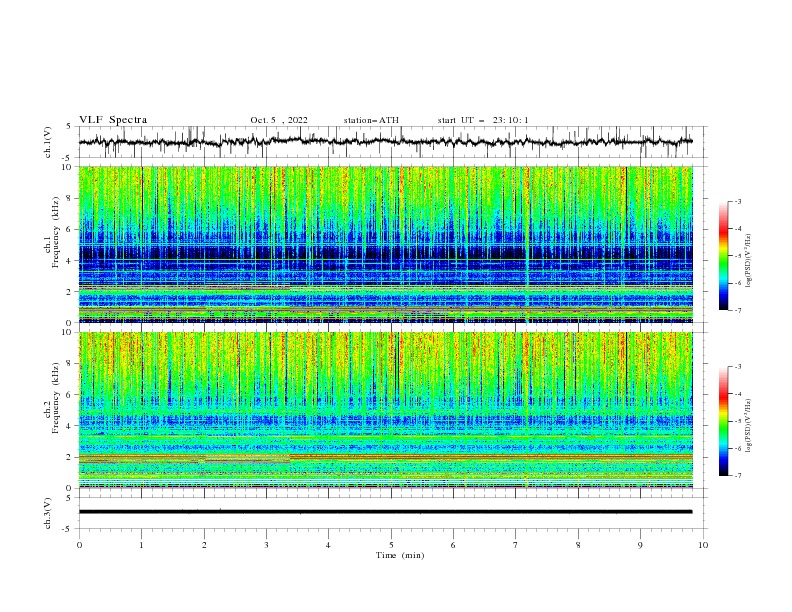Click the "10" kHz tick of ch.2 spectrogram

coord(67,332)
